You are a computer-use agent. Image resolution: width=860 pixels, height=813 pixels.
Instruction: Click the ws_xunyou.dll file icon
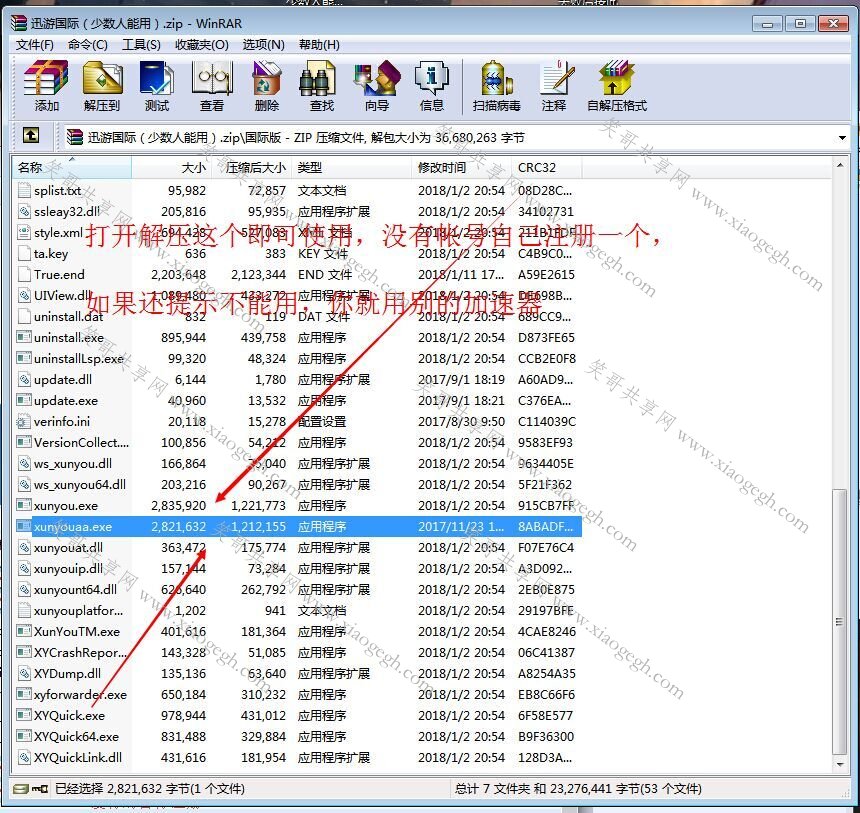[x=24, y=464]
